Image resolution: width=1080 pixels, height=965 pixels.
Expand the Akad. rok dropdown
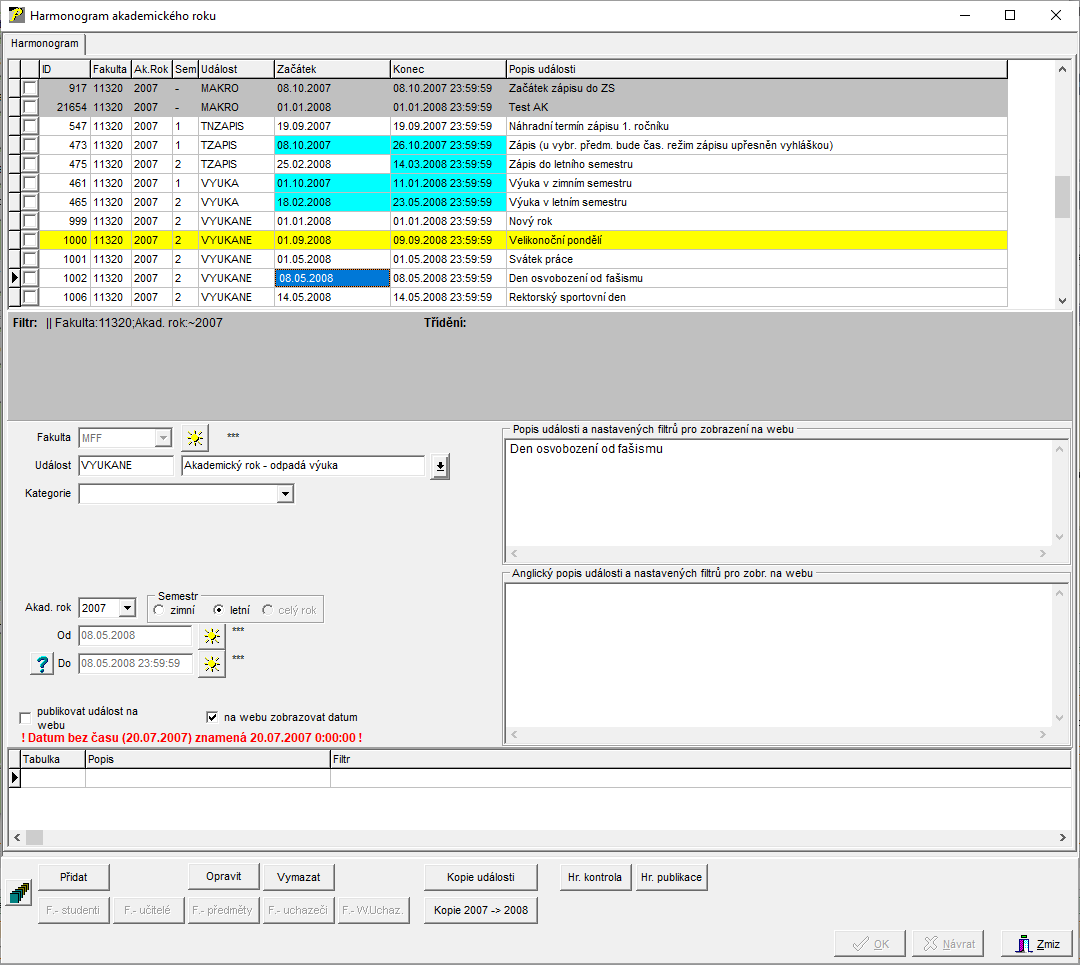(x=126, y=608)
